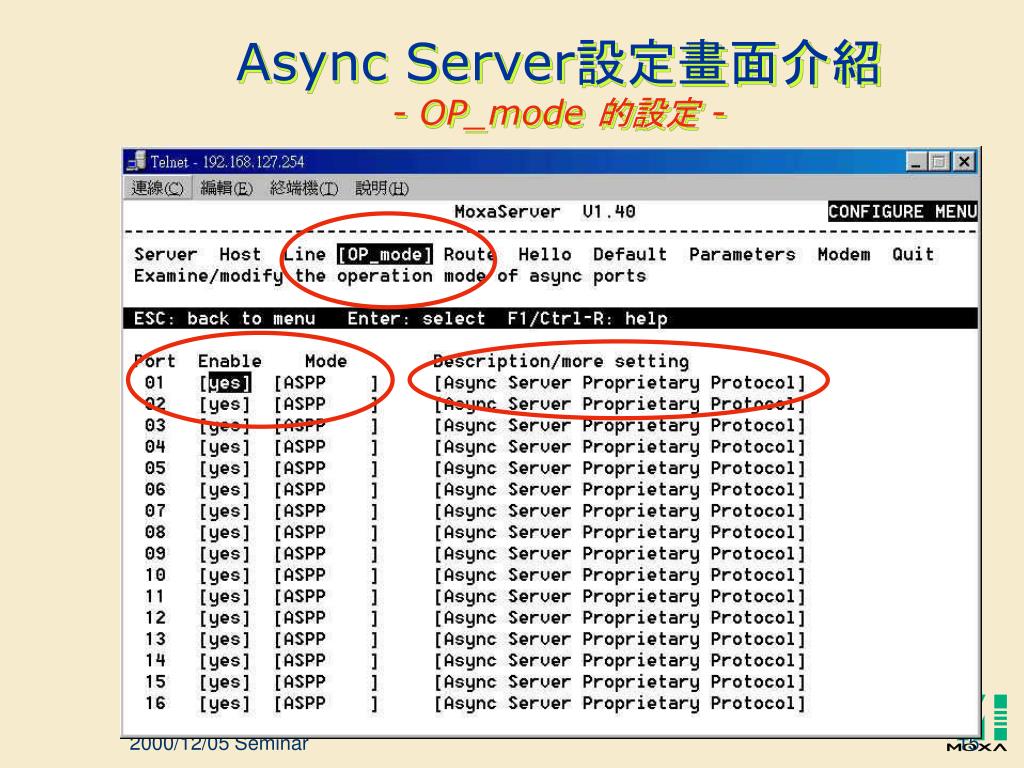Select the Route menu item
This screenshot has height=768, width=1024.
470,254
